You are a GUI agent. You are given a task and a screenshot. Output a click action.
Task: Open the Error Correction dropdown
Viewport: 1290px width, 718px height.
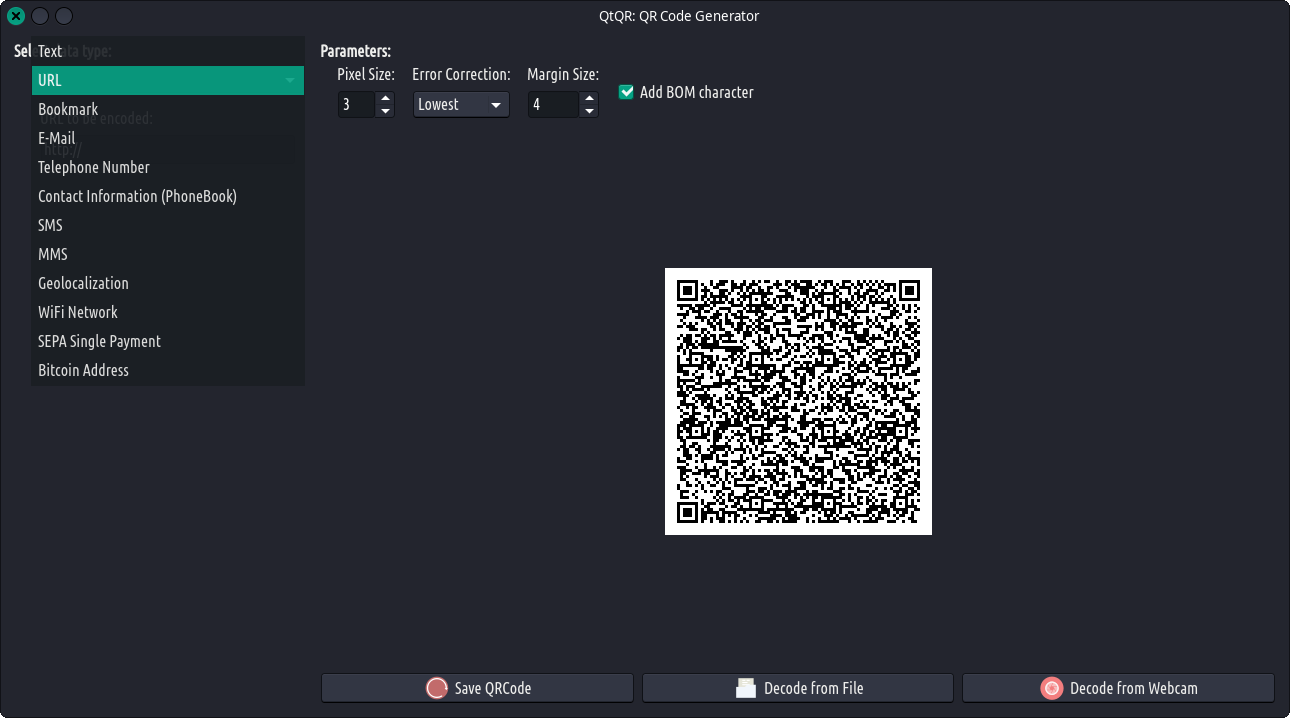click(461, 104)
